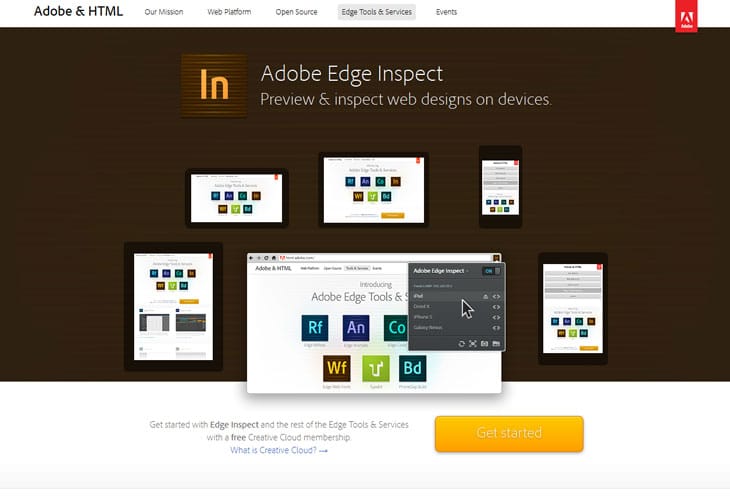Click the Adobe Edge Inspect heading
The width and height of the screenshot is (730, 500).
(x=351, y=74)
